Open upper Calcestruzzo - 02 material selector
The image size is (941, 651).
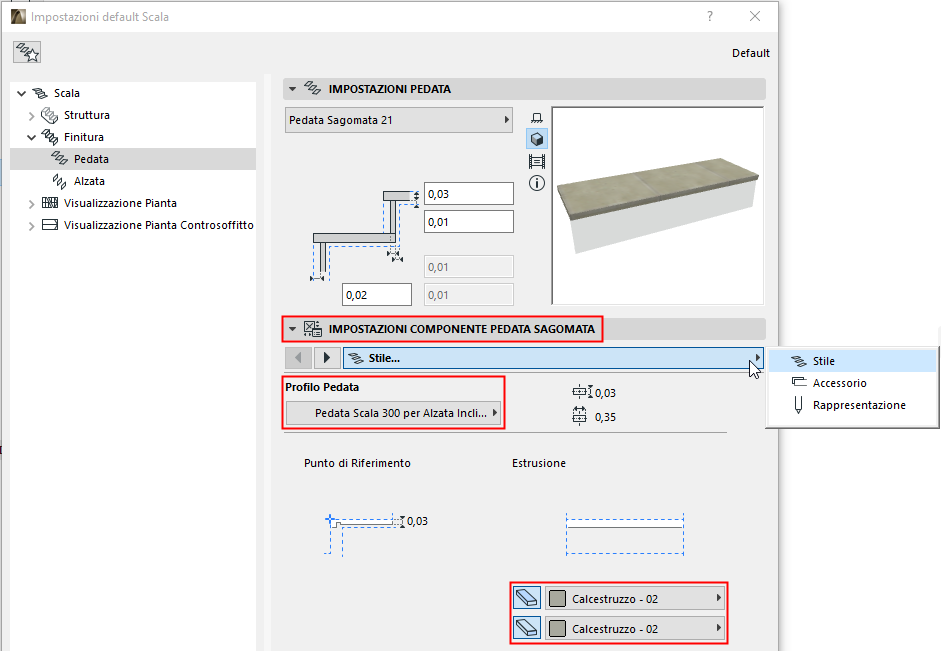(635, 599)
